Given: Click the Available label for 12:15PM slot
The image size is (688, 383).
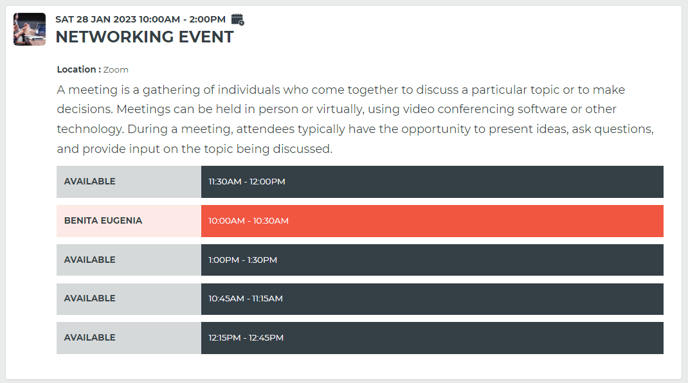Looking at the screenshot, I should [x=129, y=338].
